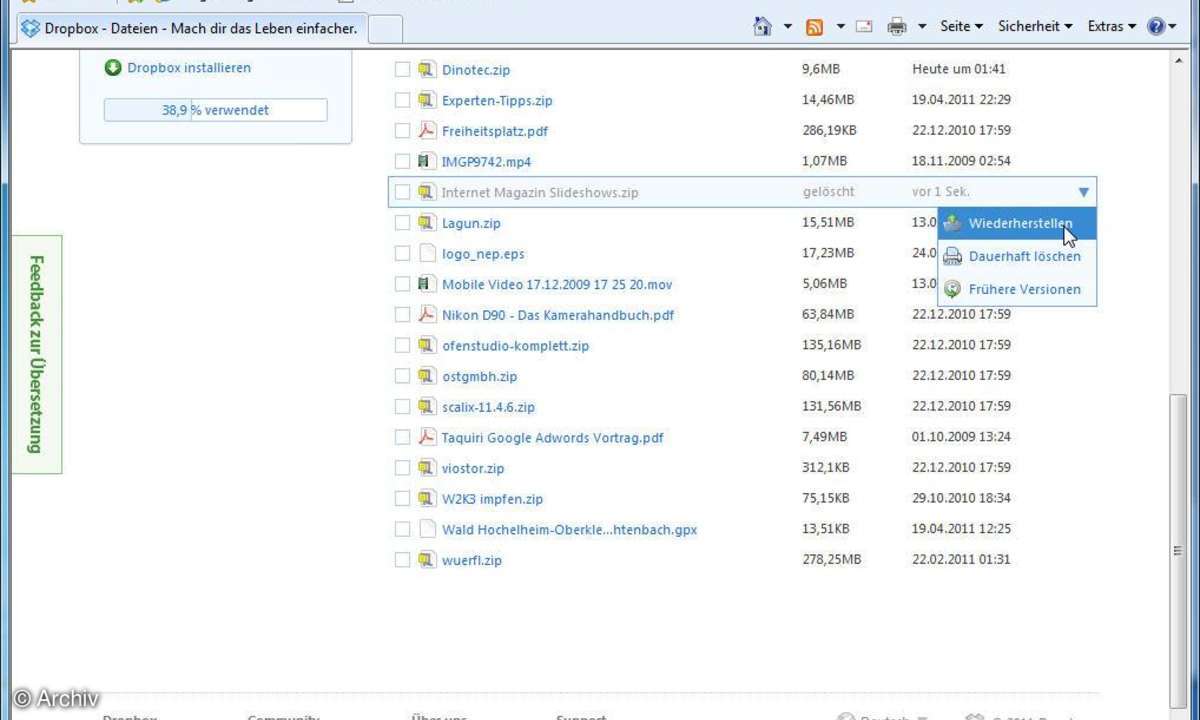Click the '135,16MB' size value
The width and height of the screenshot is (1200, 720).
coord(832,345)
